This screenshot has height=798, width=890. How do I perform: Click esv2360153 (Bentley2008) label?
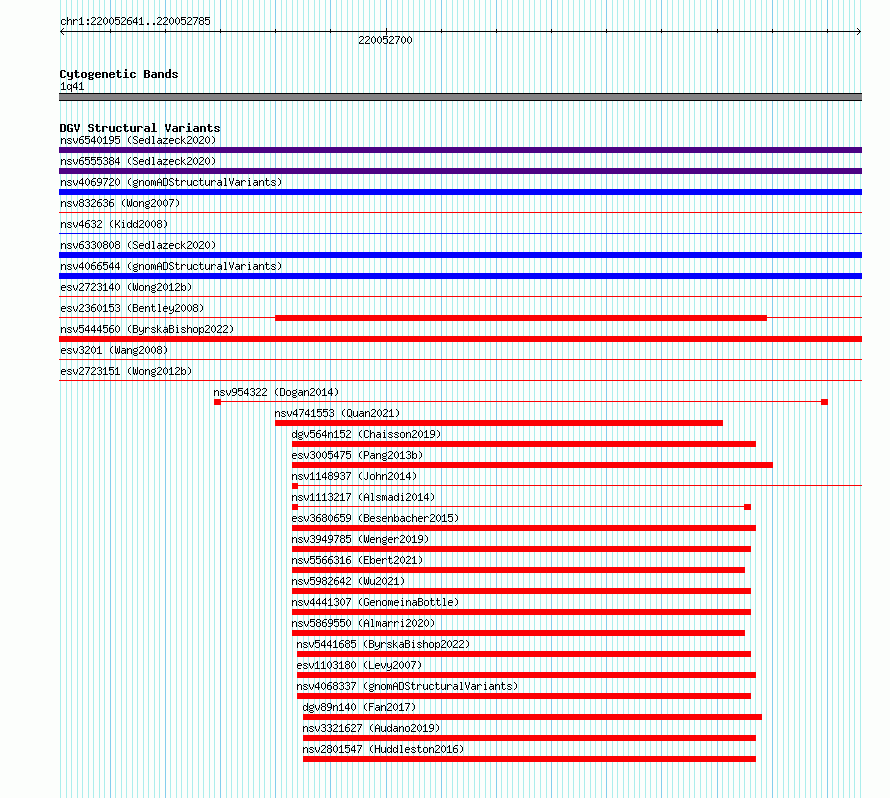132,308
